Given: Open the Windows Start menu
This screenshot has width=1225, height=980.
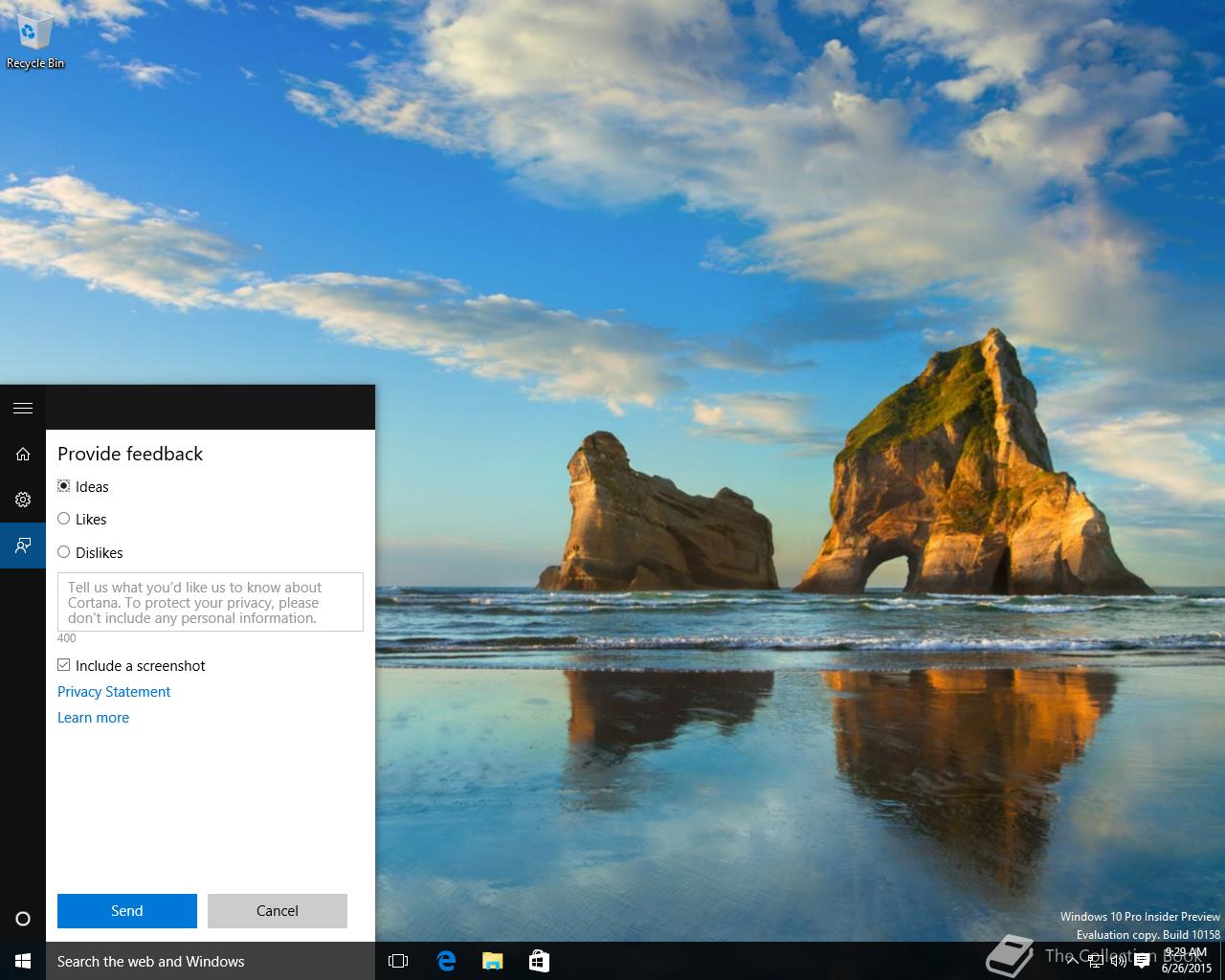Looking at the screenshot, I should point(23,961).
